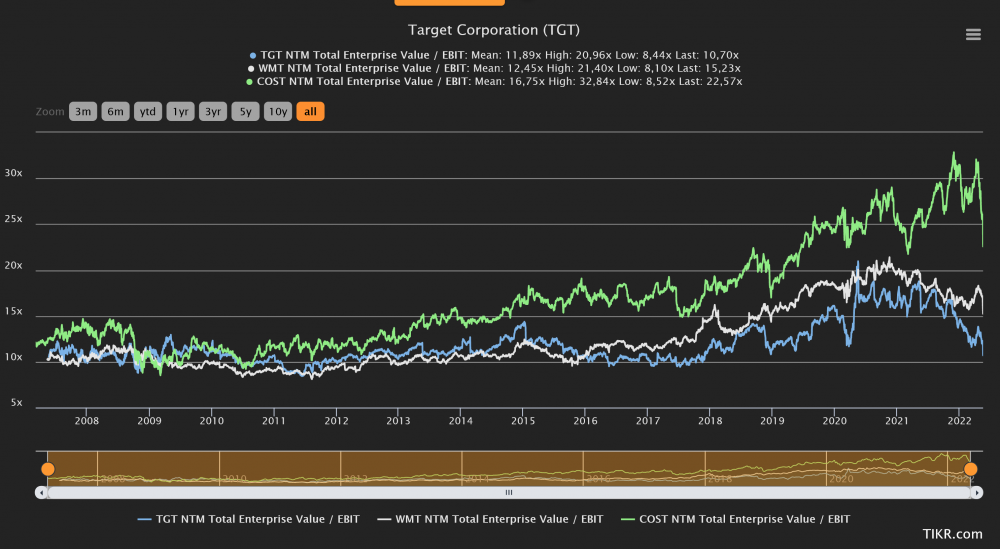Choose the 5y zoom option
The height and width of the screenshot is (549, 1000).
click(x=246, y=112)
